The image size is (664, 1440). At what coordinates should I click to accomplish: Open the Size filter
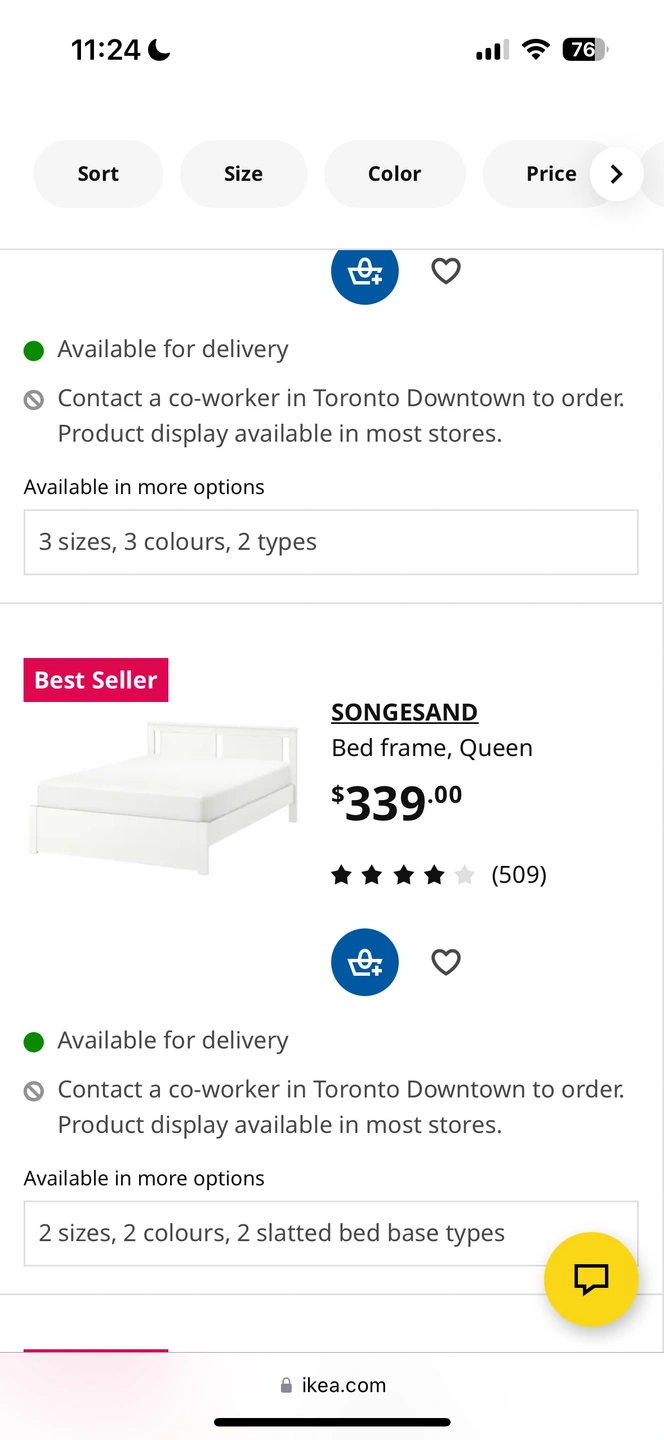(x=243, y=174)
